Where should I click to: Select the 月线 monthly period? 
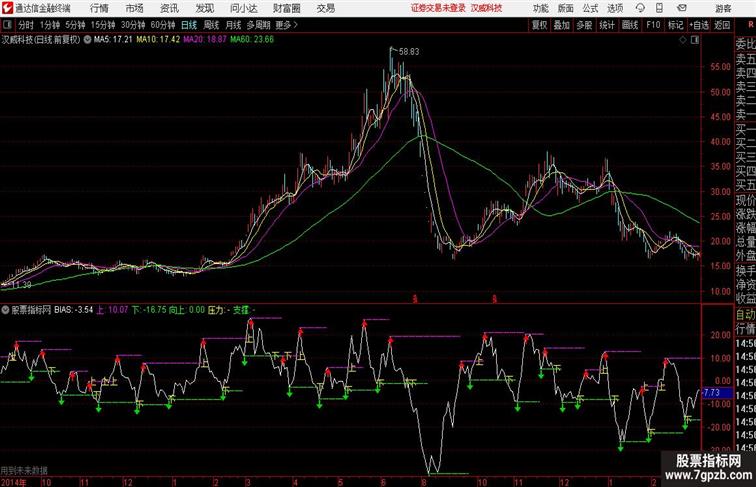(233, 25)
